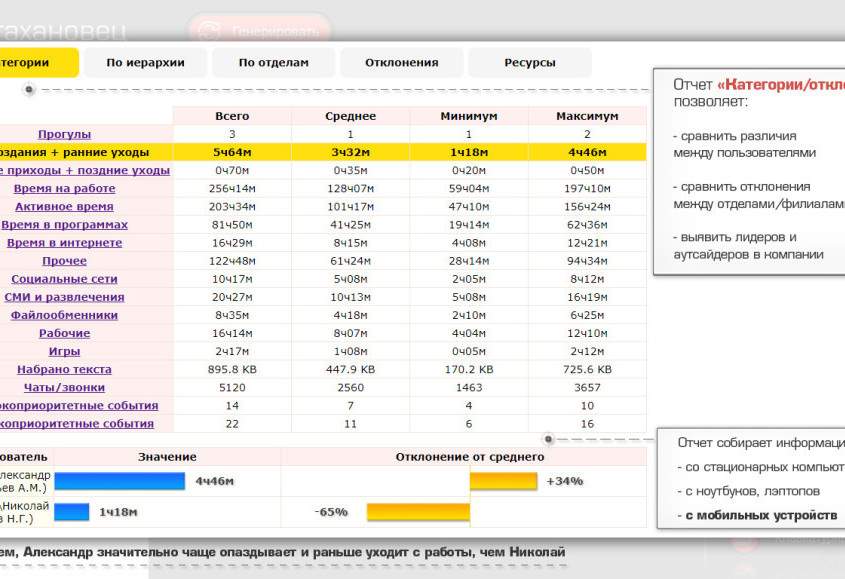
Task: Click the +34% deviation label
Action: (564, 481)
